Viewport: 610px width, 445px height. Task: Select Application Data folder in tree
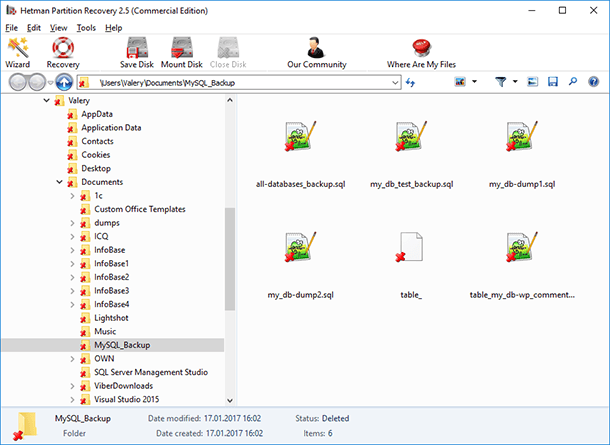click(x=111, y=128)
